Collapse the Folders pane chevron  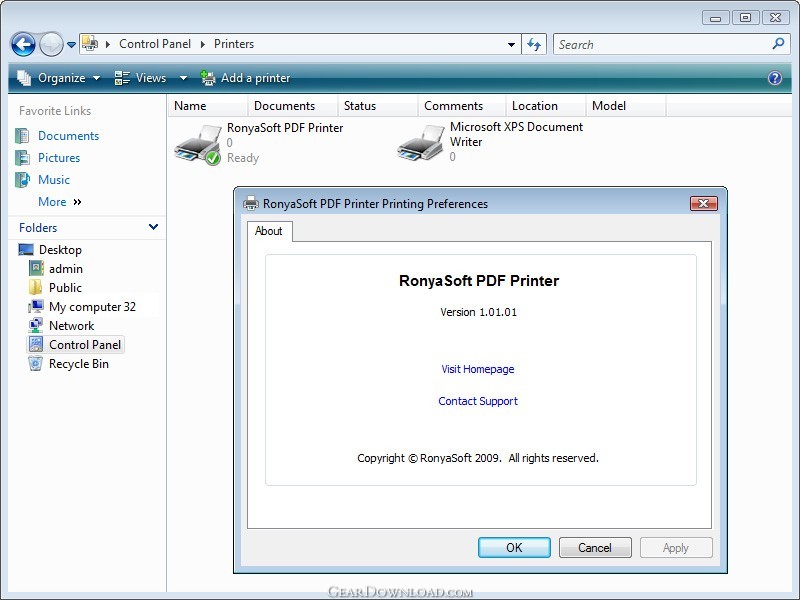(x=153, y=227)
